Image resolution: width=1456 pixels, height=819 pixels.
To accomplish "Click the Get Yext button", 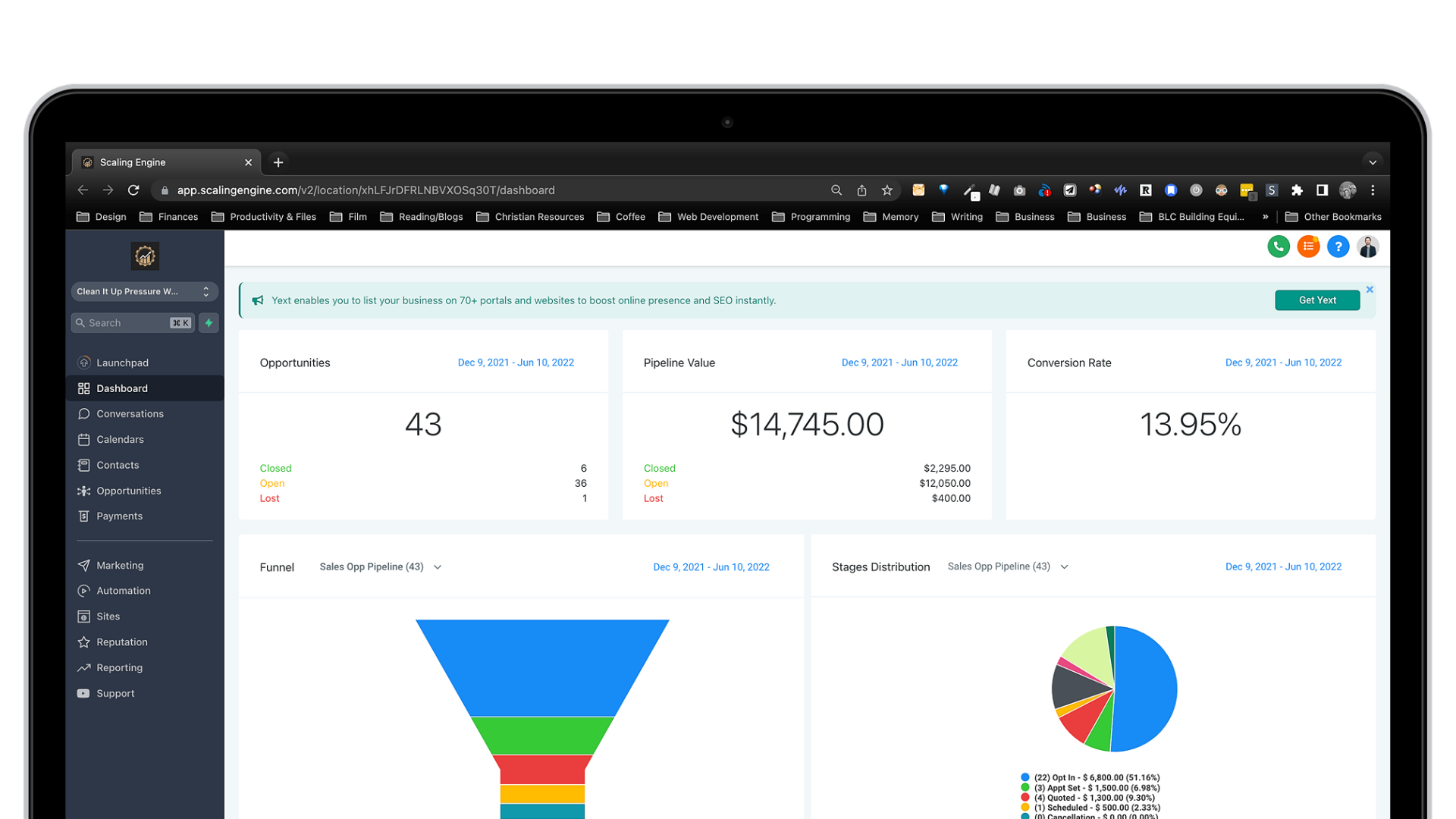I will [1317, 300].
